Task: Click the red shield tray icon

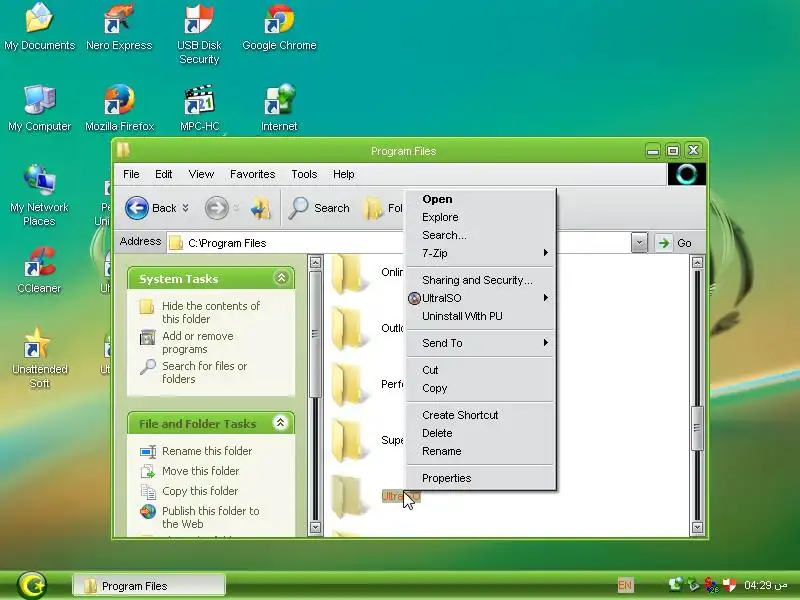Action: 729,585
